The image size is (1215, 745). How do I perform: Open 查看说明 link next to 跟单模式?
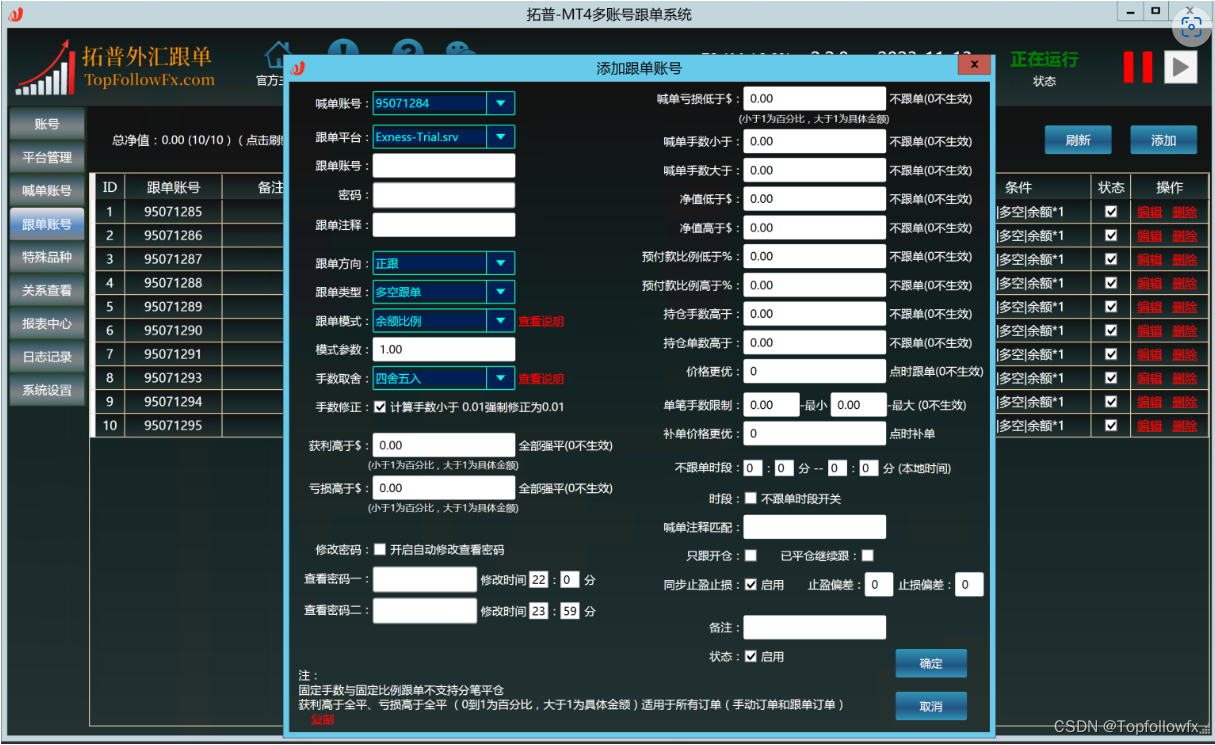click(x=541, y=321)
